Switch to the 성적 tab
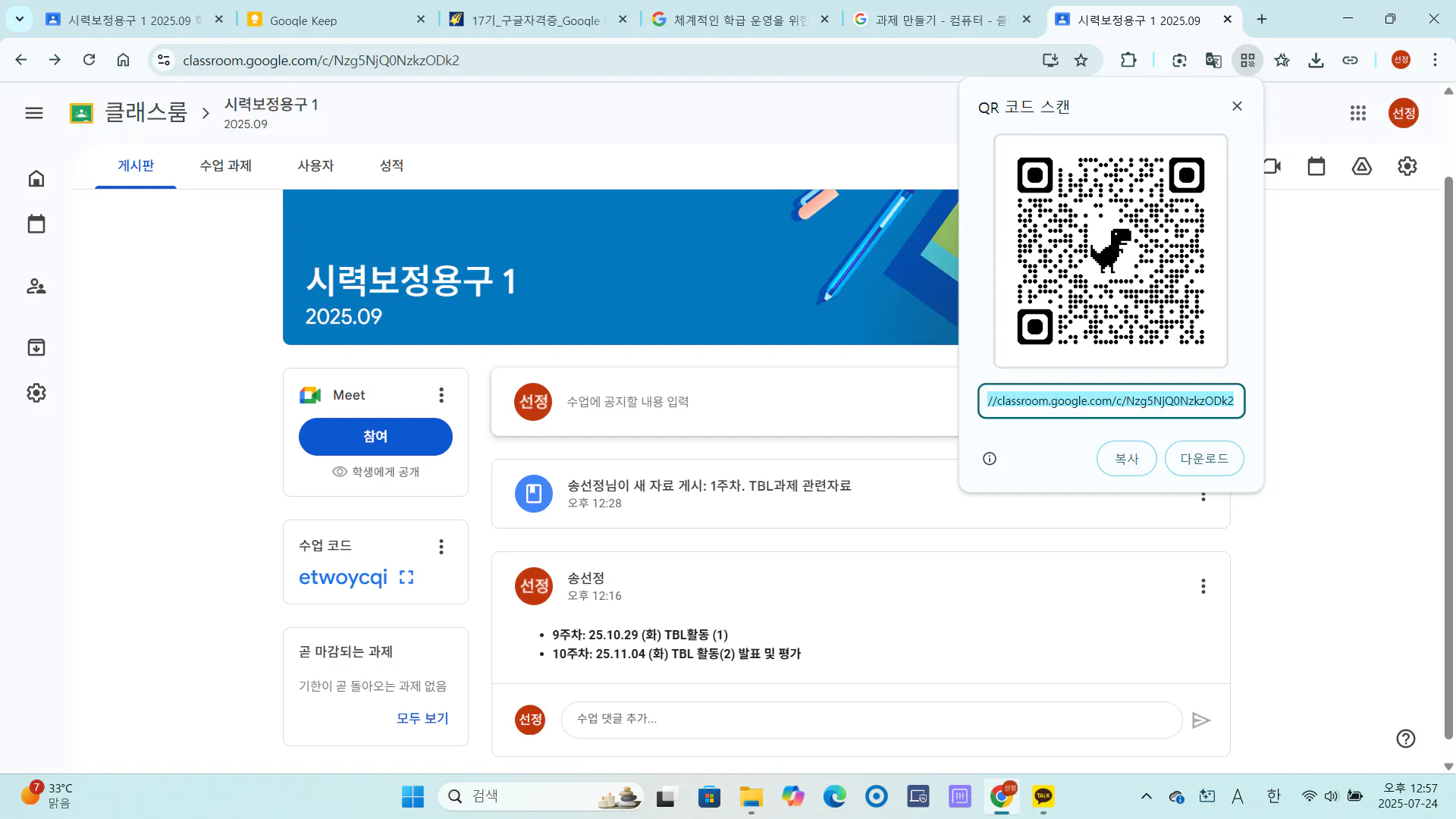 click(392, 165)
